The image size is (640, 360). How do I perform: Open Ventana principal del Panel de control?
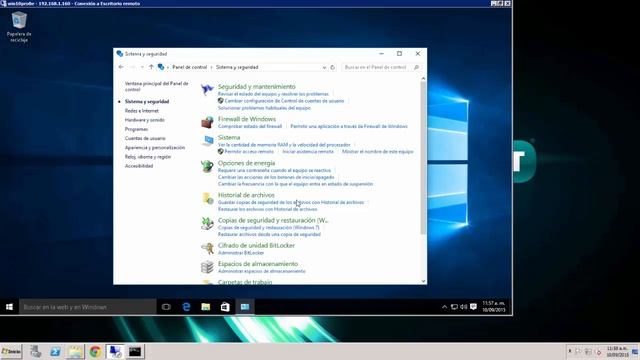click(156, 86)
